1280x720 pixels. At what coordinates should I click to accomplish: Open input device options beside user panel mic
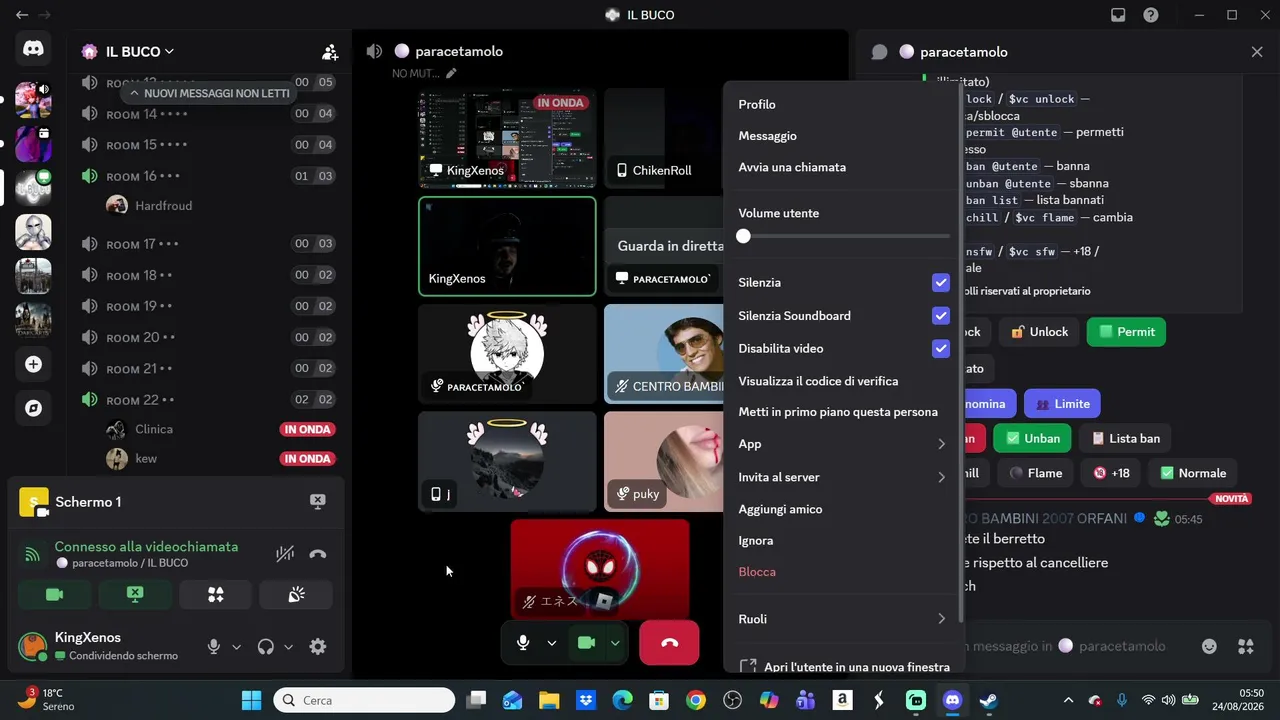(237, 647)
